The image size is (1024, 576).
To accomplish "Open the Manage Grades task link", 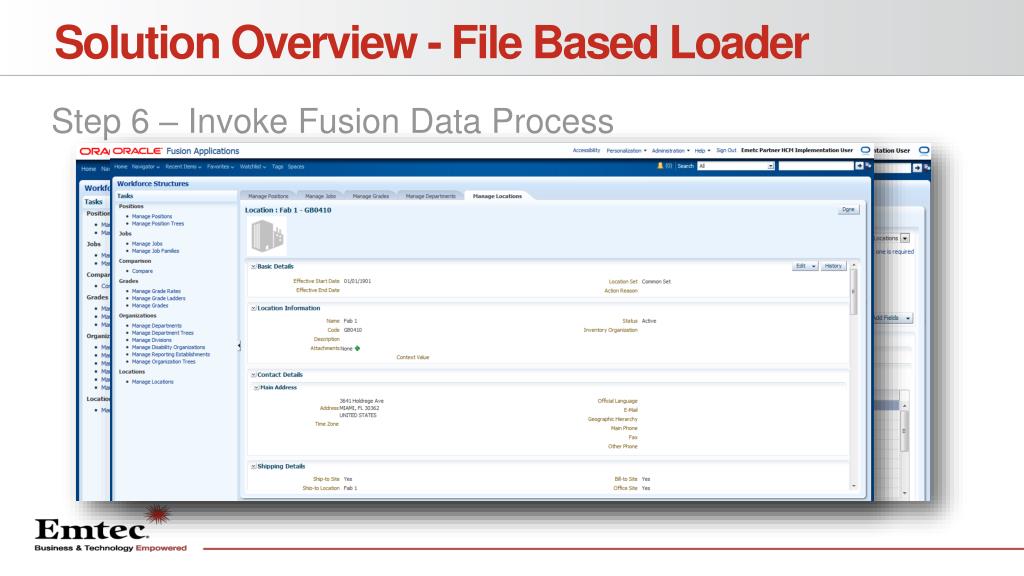I will 150,306.
